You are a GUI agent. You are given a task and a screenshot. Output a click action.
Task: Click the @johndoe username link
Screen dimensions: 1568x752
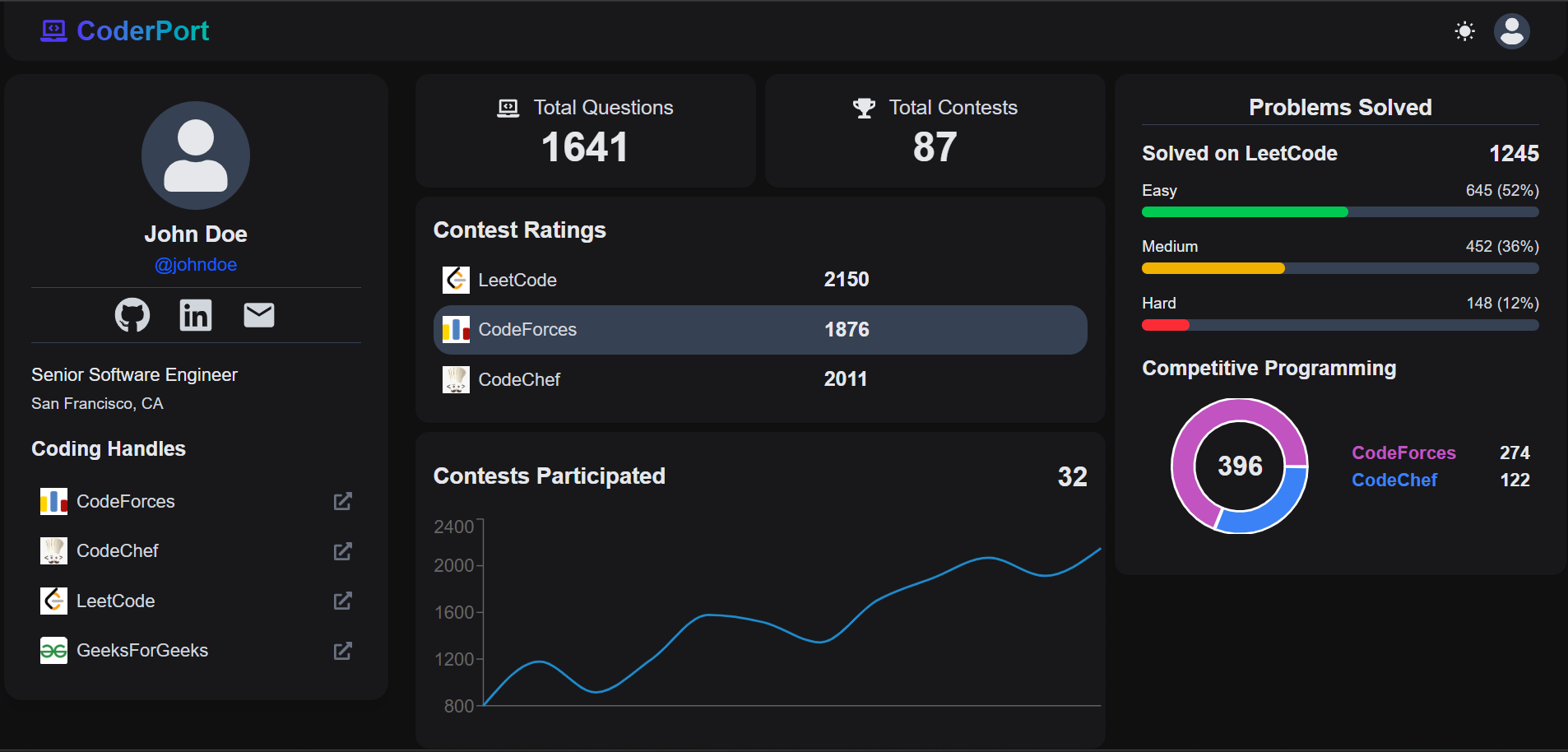[196, 265]
